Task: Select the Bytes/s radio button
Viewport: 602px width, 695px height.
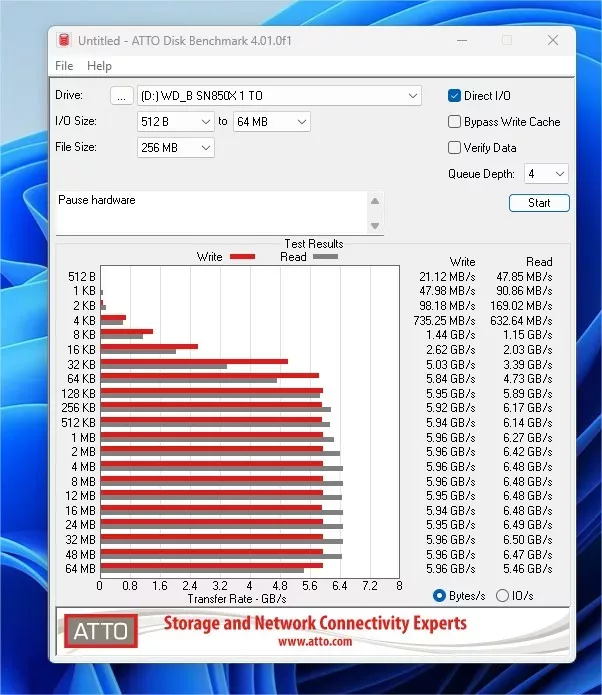Action: point(440,595)
